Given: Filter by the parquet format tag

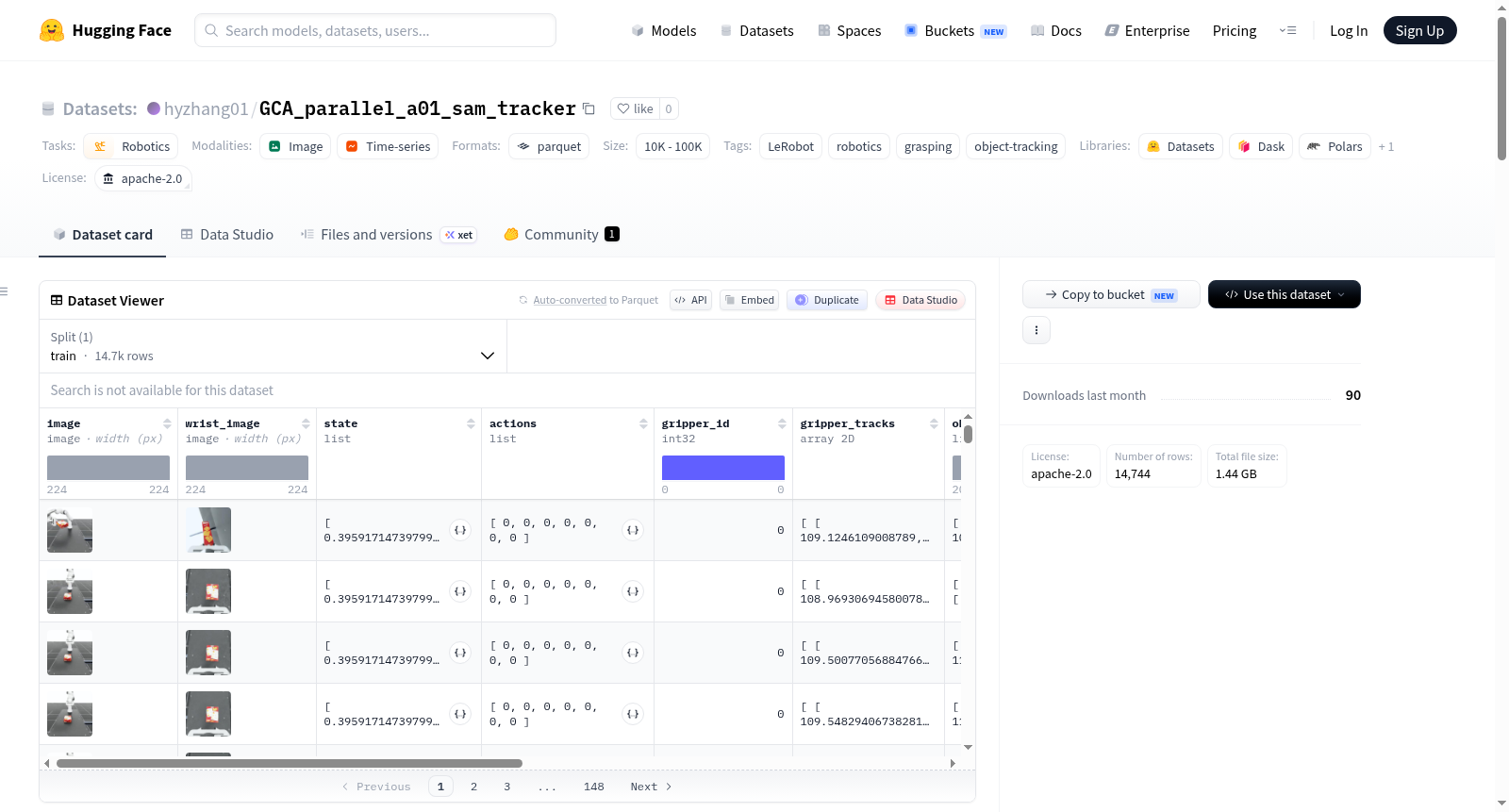Looking at the screenshot, I should pos(549,146).
